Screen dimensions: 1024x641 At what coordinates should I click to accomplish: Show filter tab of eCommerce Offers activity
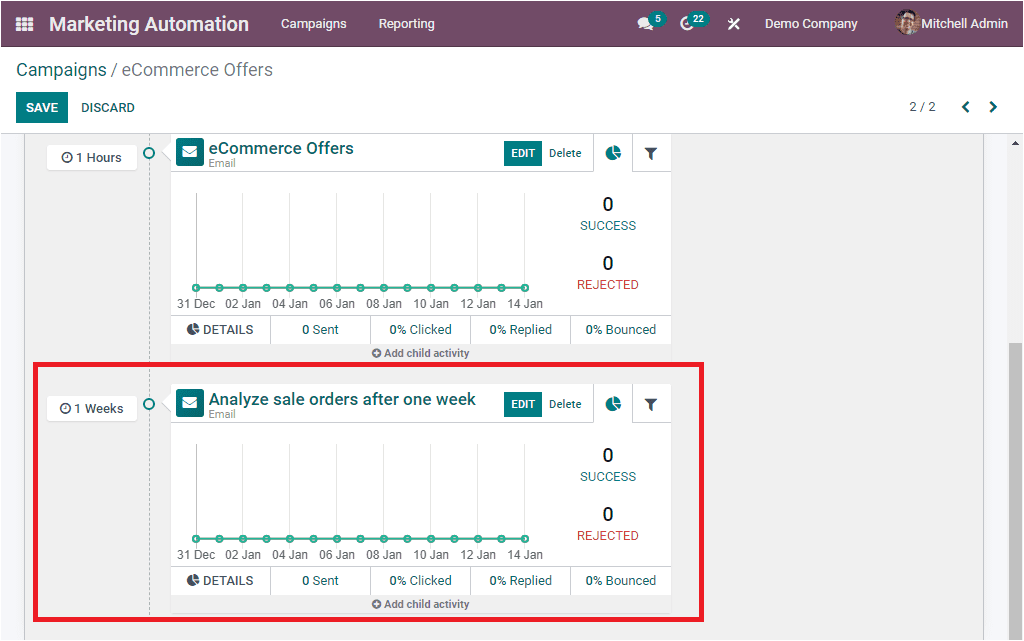click(x=651, y=153)
